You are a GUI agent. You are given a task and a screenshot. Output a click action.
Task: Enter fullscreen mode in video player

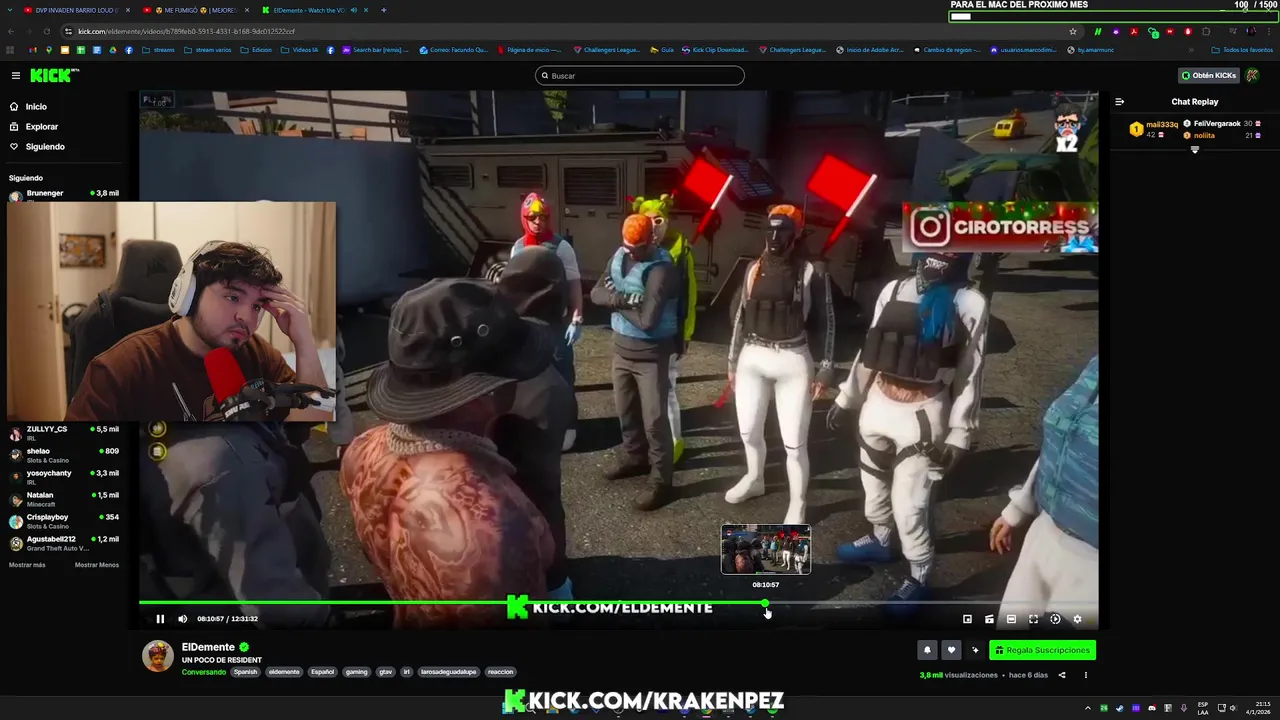pos(1033,619)
